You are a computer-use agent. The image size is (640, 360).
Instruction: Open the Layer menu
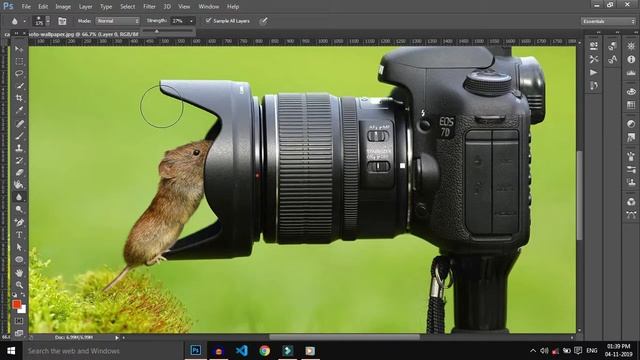pyautogui.click(x=85, y=7)
